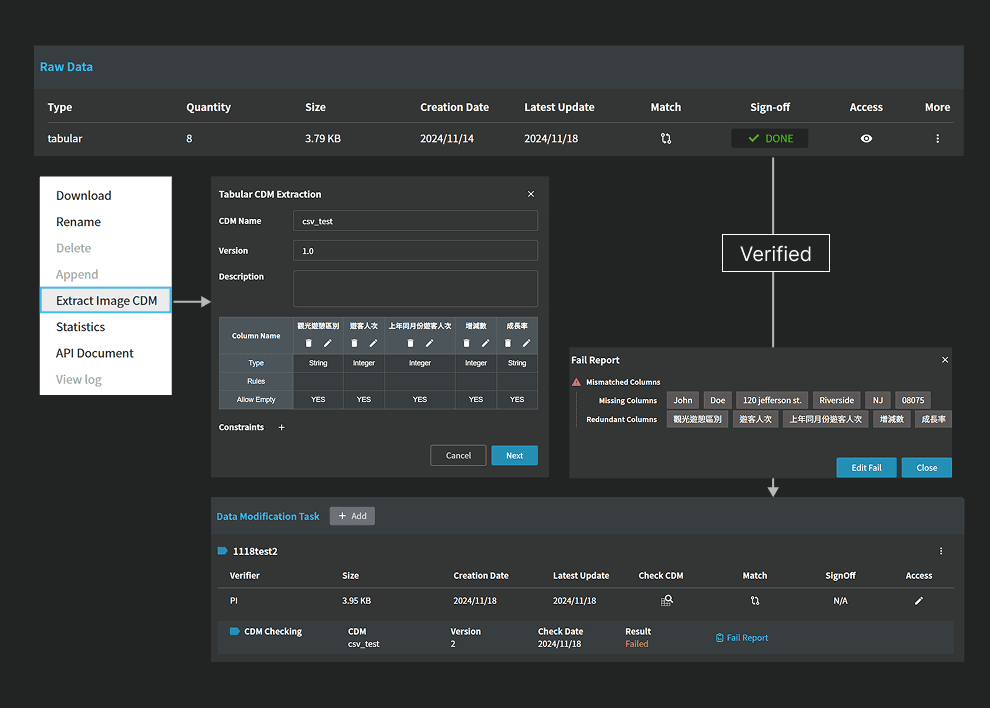The width and height of the screenshot is (990, 708).
Task: Click the green DONE sign-off status
Action: coord(769,139)
